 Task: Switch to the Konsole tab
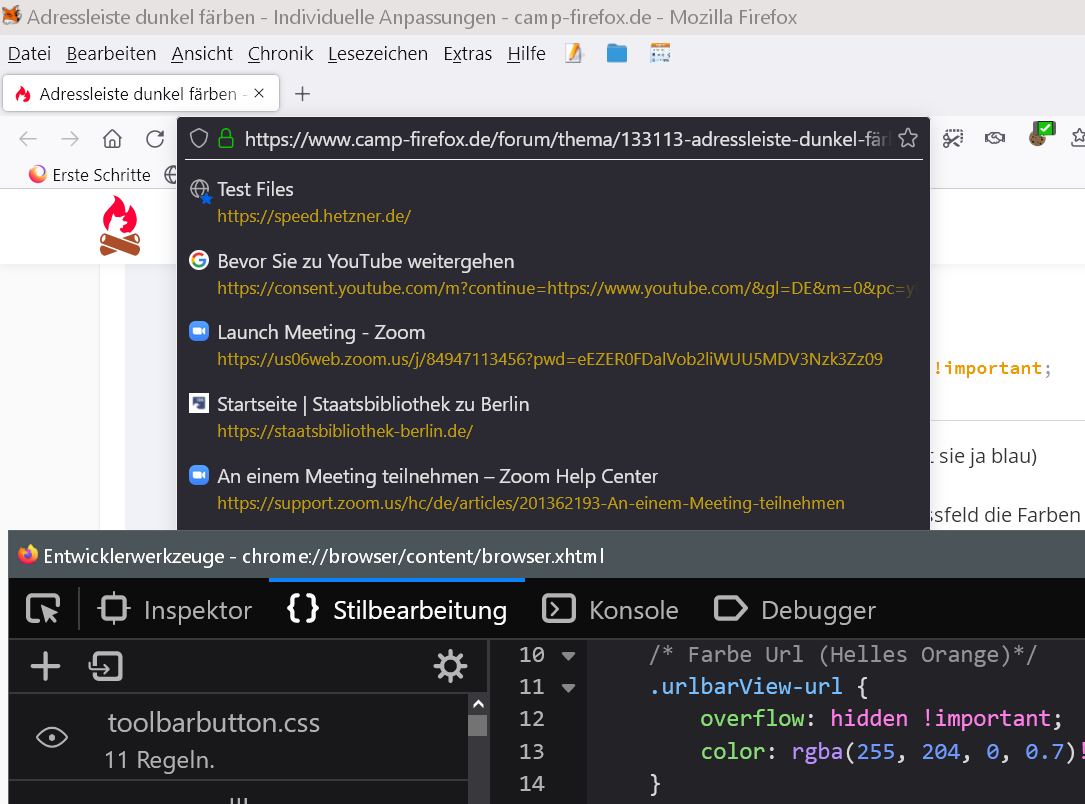(x=610, y=610)
